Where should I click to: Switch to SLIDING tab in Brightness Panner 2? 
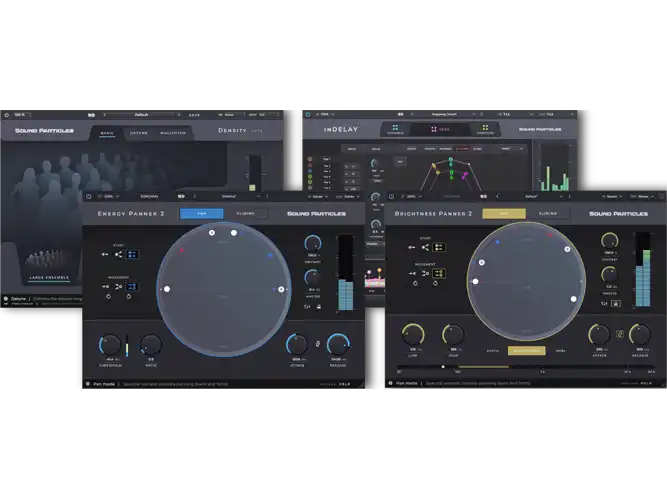coord(548,214)
